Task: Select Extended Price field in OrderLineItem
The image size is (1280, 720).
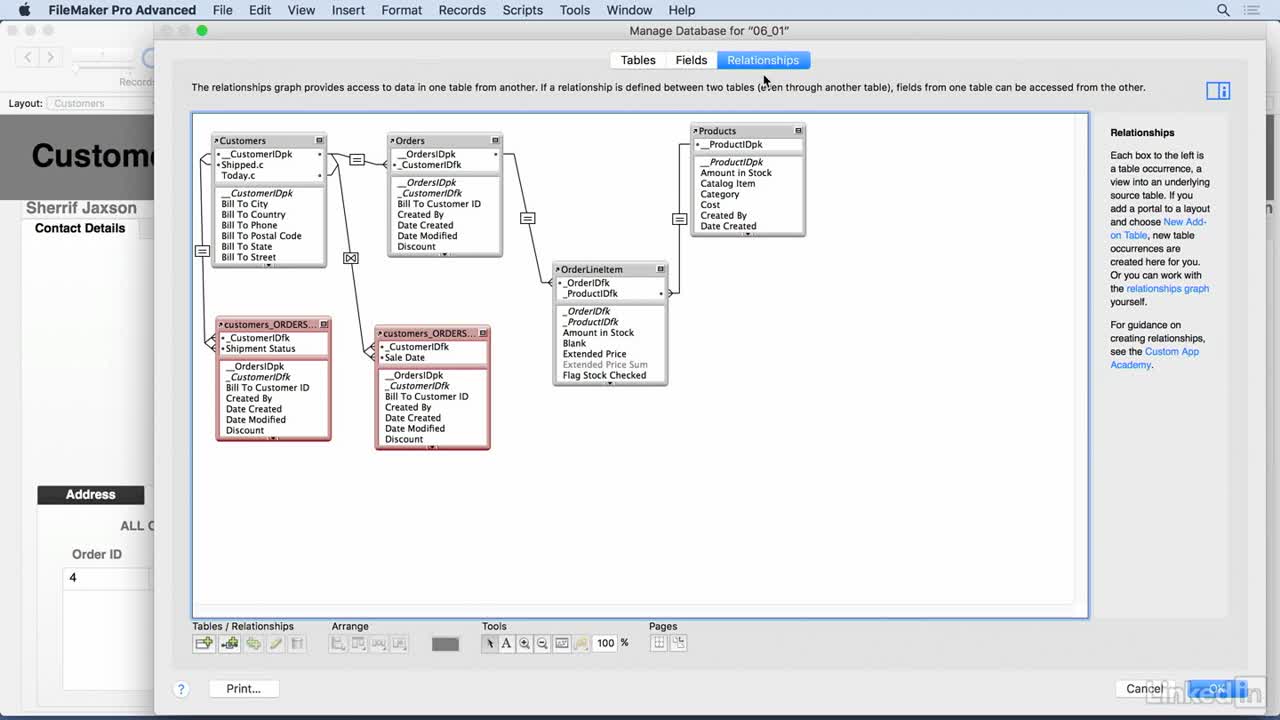Action: (594, 354)
